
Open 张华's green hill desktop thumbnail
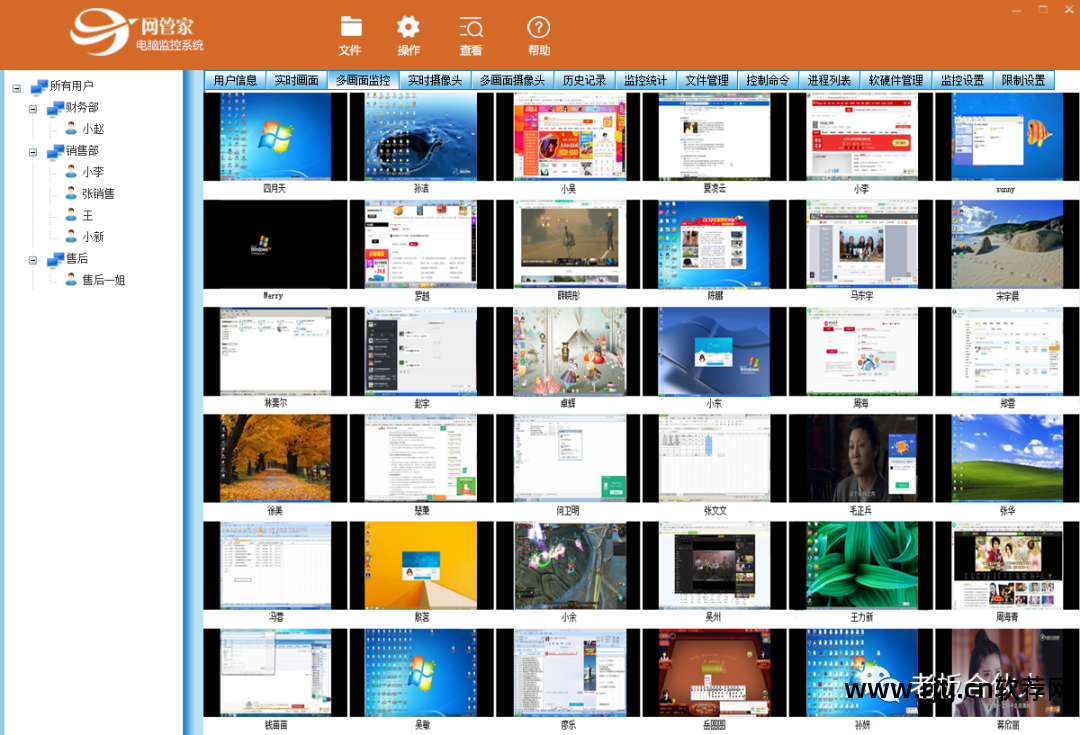pyautogui.click(x=1007, y=458)
